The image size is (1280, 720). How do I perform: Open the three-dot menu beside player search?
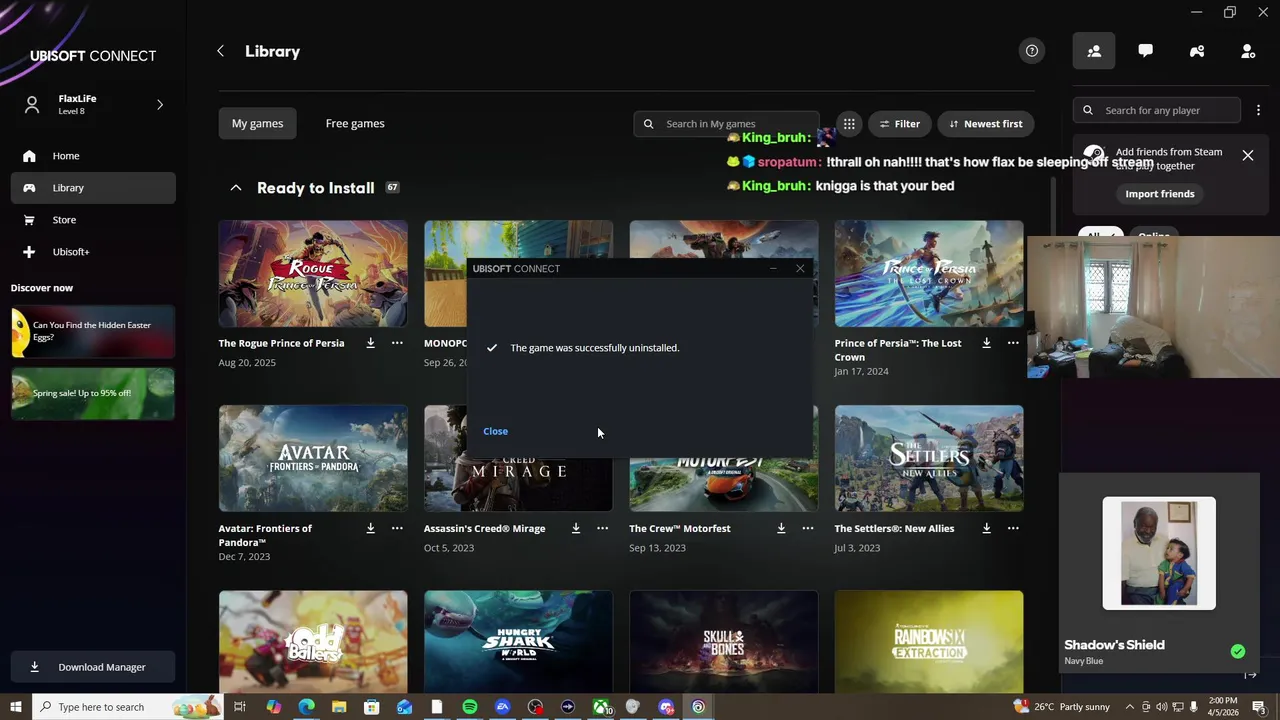(x=1258, y=110)
